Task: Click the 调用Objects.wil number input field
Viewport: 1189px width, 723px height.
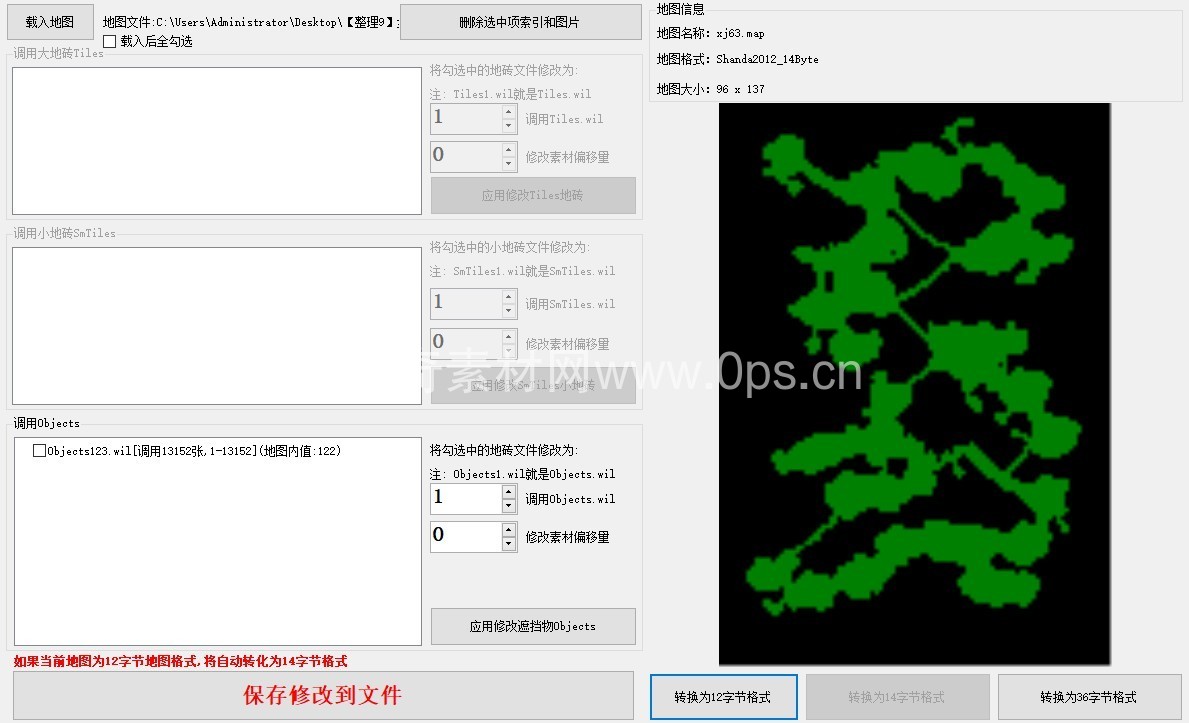Action: [x=465, y=498]
